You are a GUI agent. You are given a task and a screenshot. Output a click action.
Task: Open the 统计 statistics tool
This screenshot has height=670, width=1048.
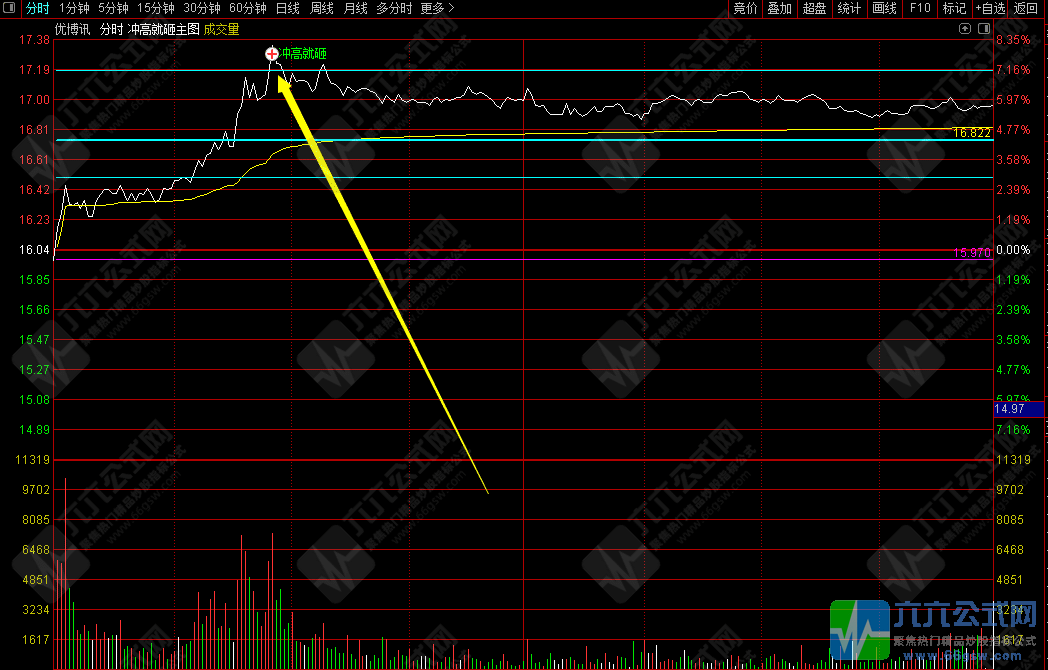tap(849, 9)
